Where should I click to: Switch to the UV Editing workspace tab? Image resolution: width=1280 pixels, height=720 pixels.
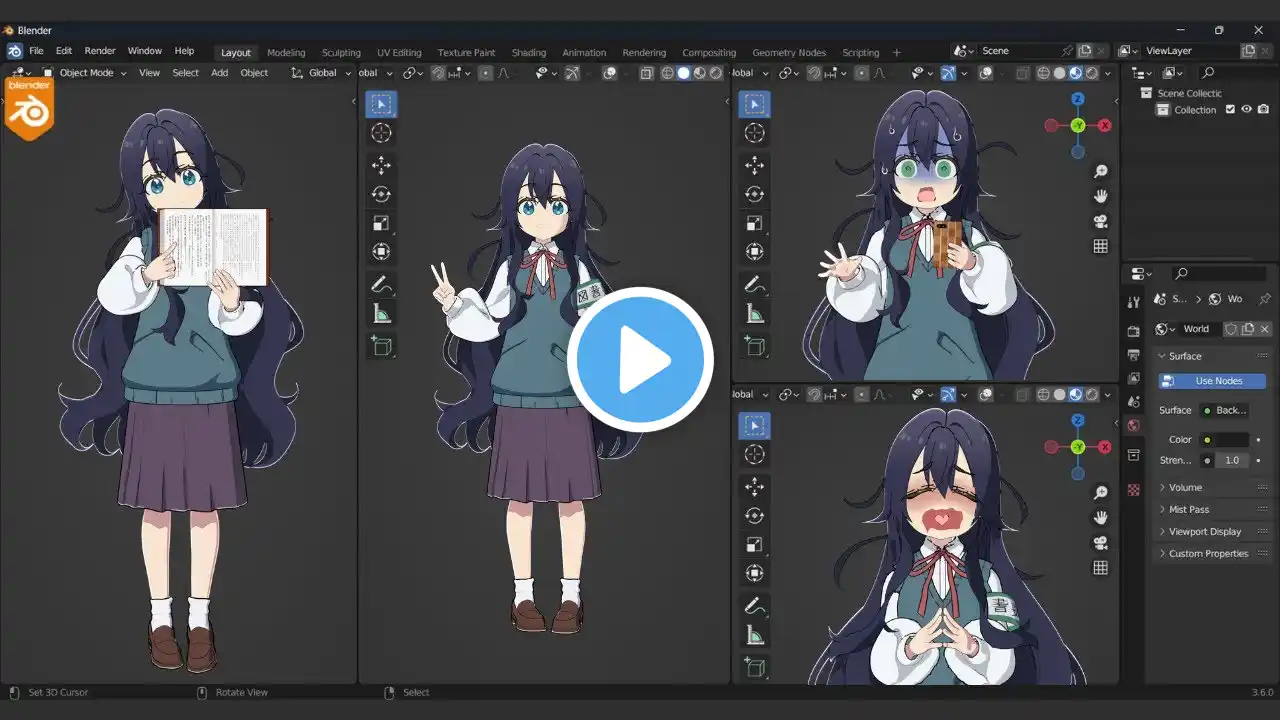pyautogui.click(x=399, y=53)
